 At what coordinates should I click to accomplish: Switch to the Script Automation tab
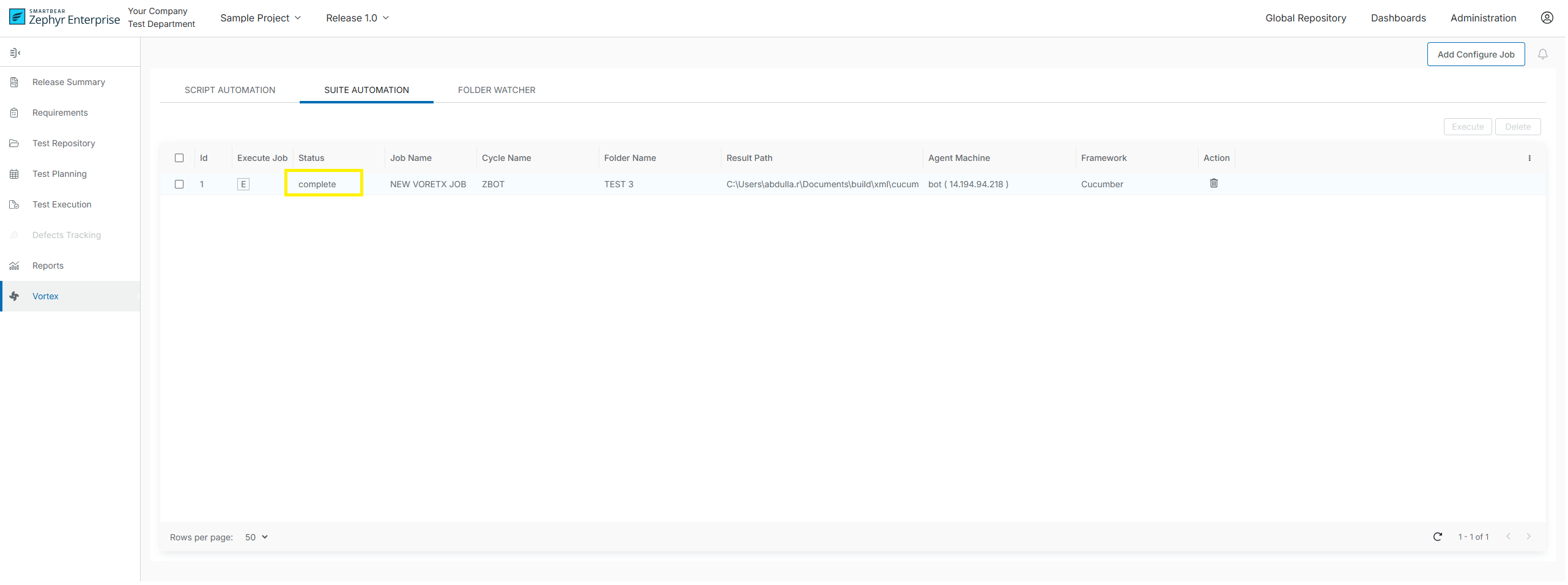coord(230,90)
